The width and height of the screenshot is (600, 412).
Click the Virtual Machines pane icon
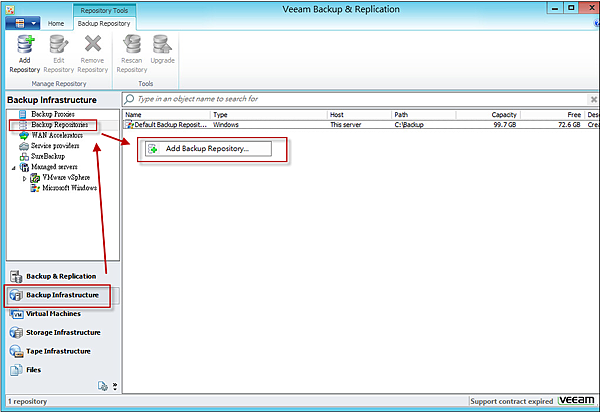pyautogui.click(x=16, y=314)
